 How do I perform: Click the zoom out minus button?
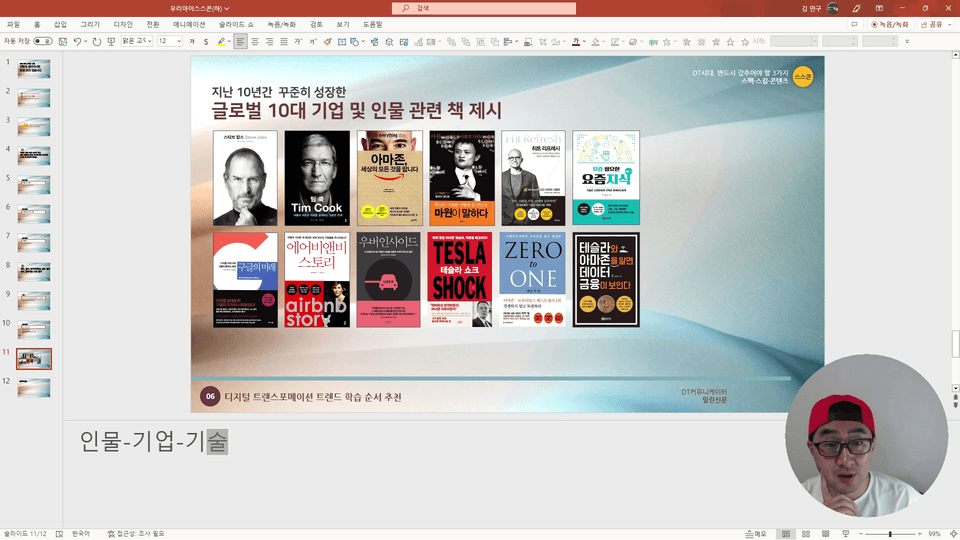tap(861, 534)
